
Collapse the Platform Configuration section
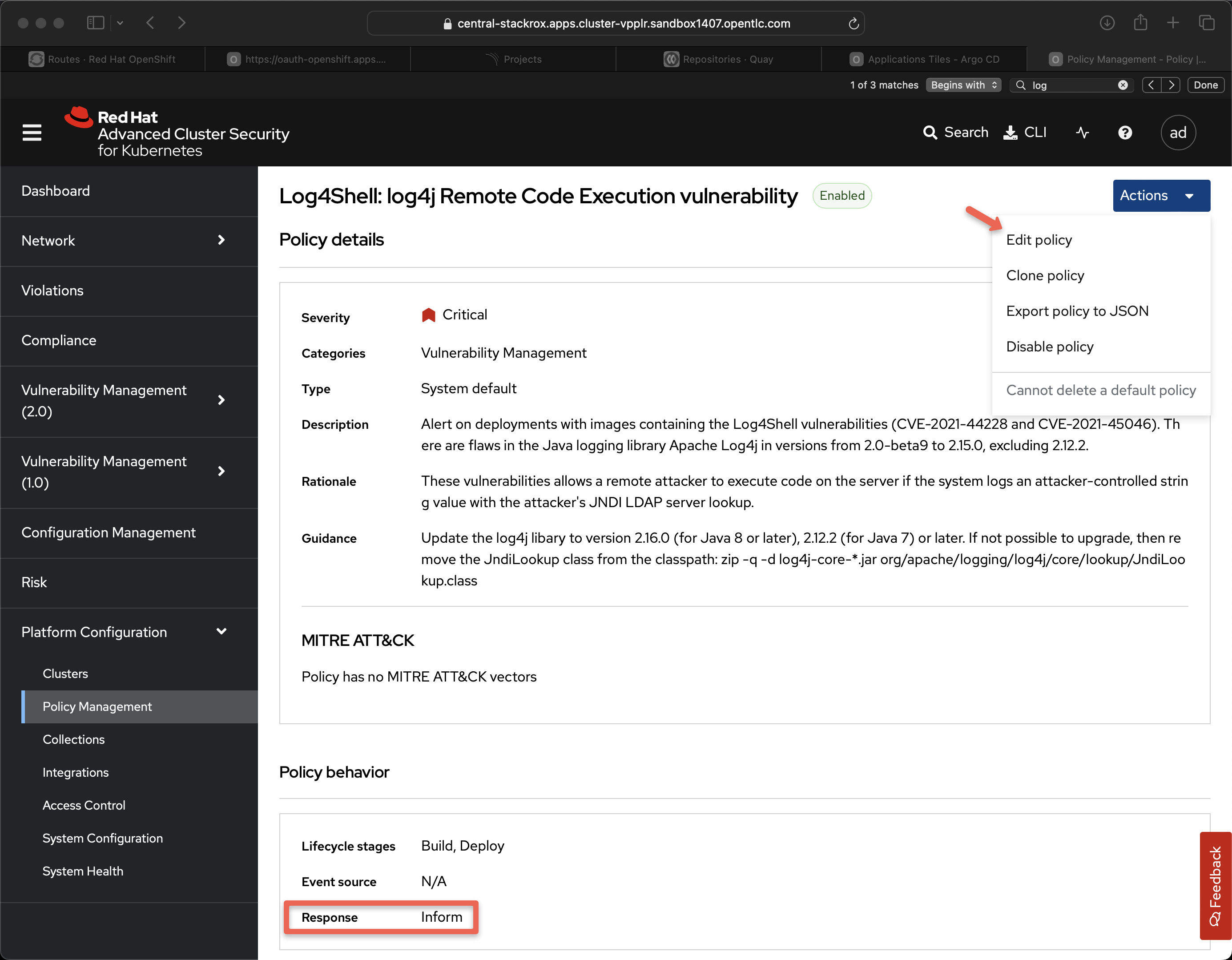(221, 632)
